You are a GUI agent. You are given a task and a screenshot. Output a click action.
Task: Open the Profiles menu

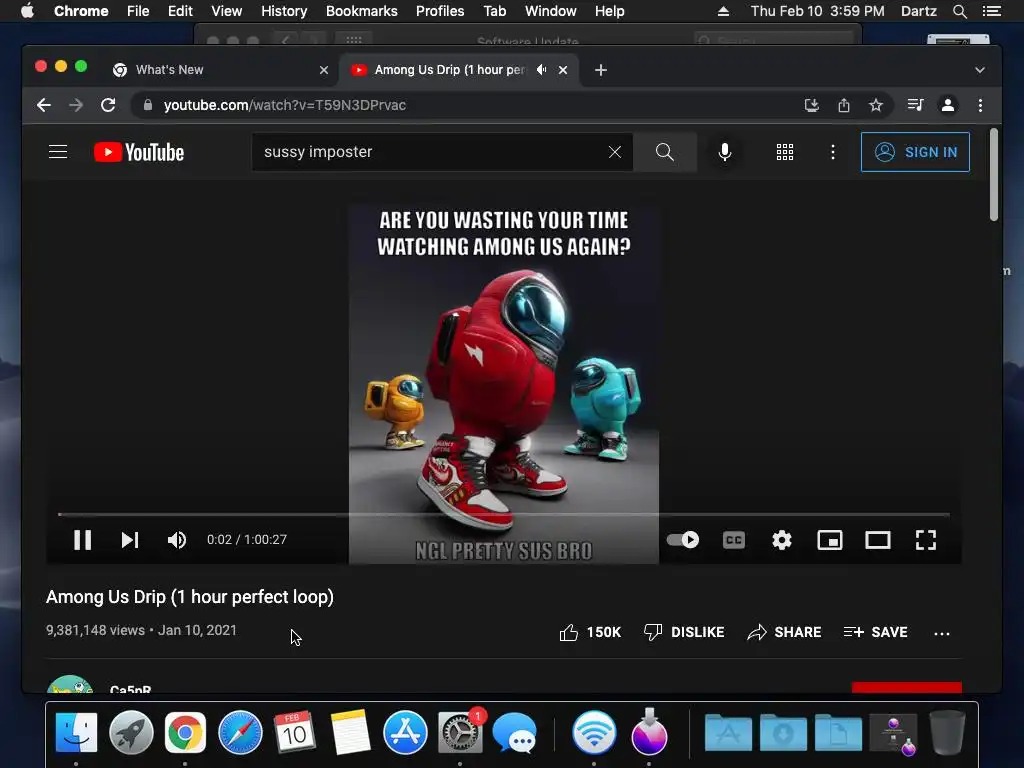click(440, 11)
